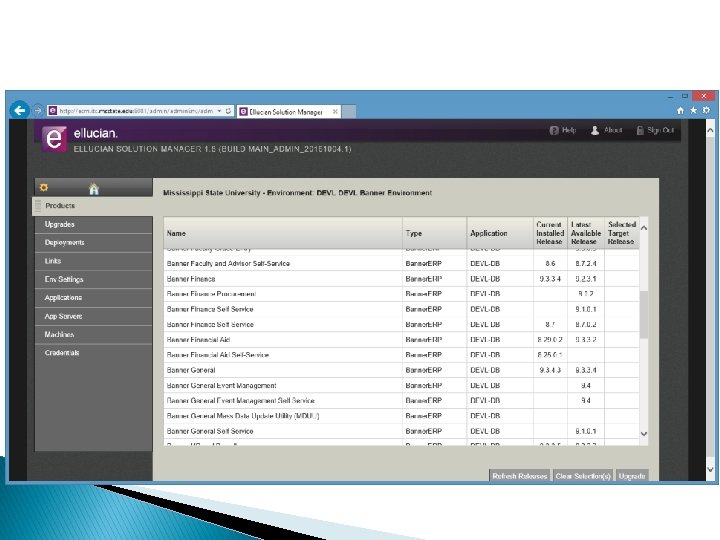The height and width of the screenshot is (540, 720).
Task: Select Applications in the sidebar
Action: (94, 298)
